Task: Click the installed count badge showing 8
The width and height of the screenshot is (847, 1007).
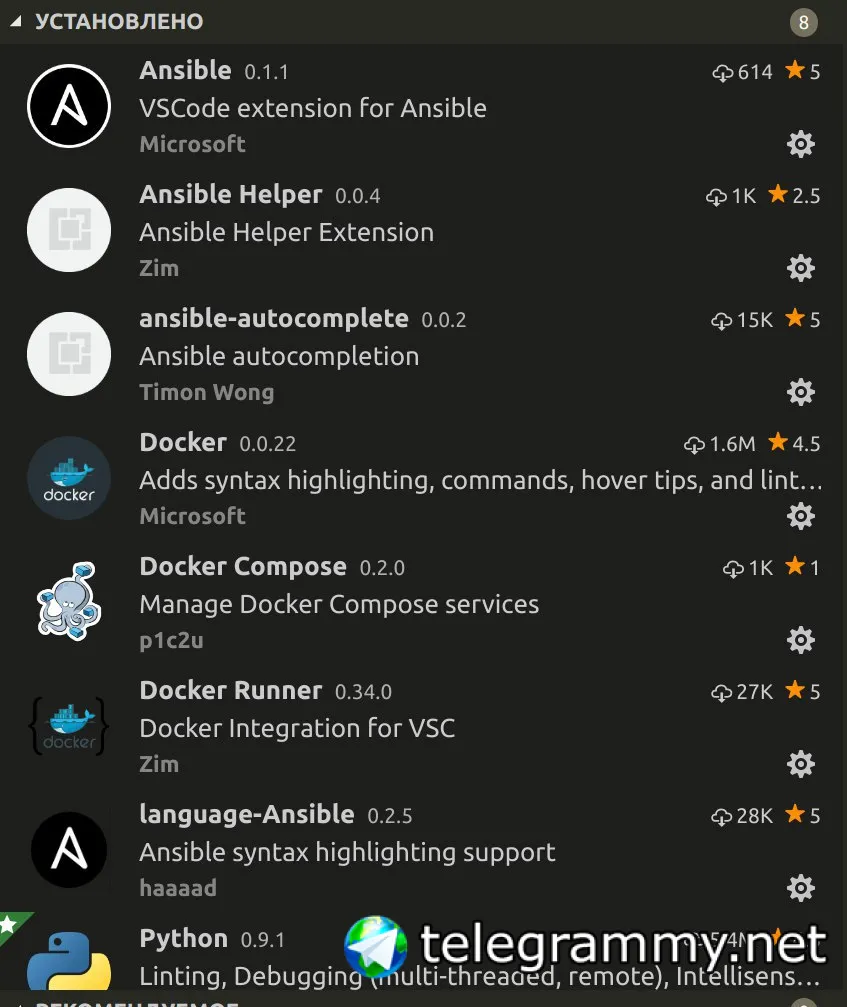Action: pyautogui.click(x=803, y=22)
